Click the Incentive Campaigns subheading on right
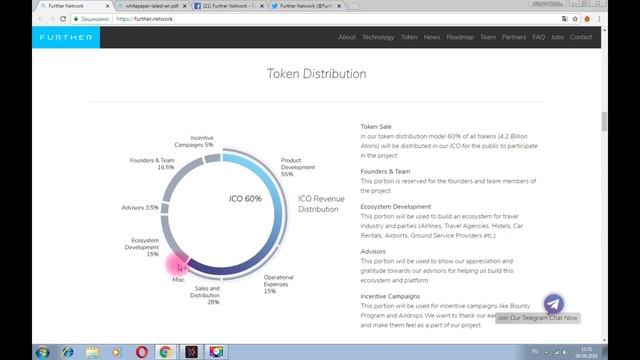Viewport: 640px width, 360px height. tap(390, 296)
